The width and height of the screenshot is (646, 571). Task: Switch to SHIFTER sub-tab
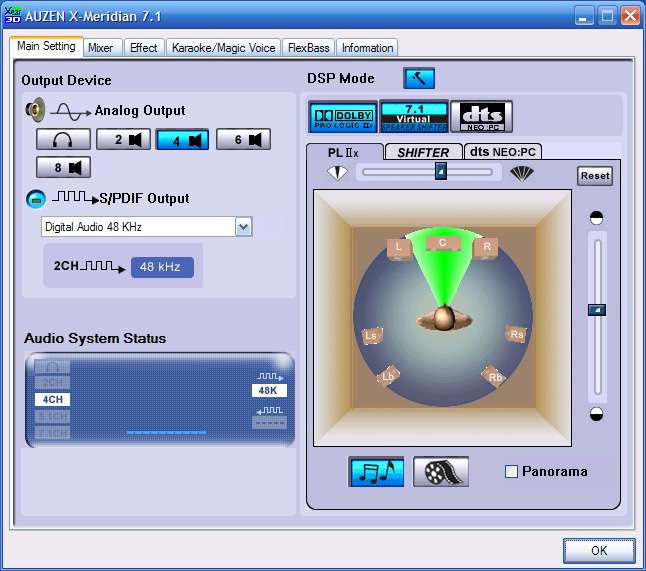(x=423, y=152)
